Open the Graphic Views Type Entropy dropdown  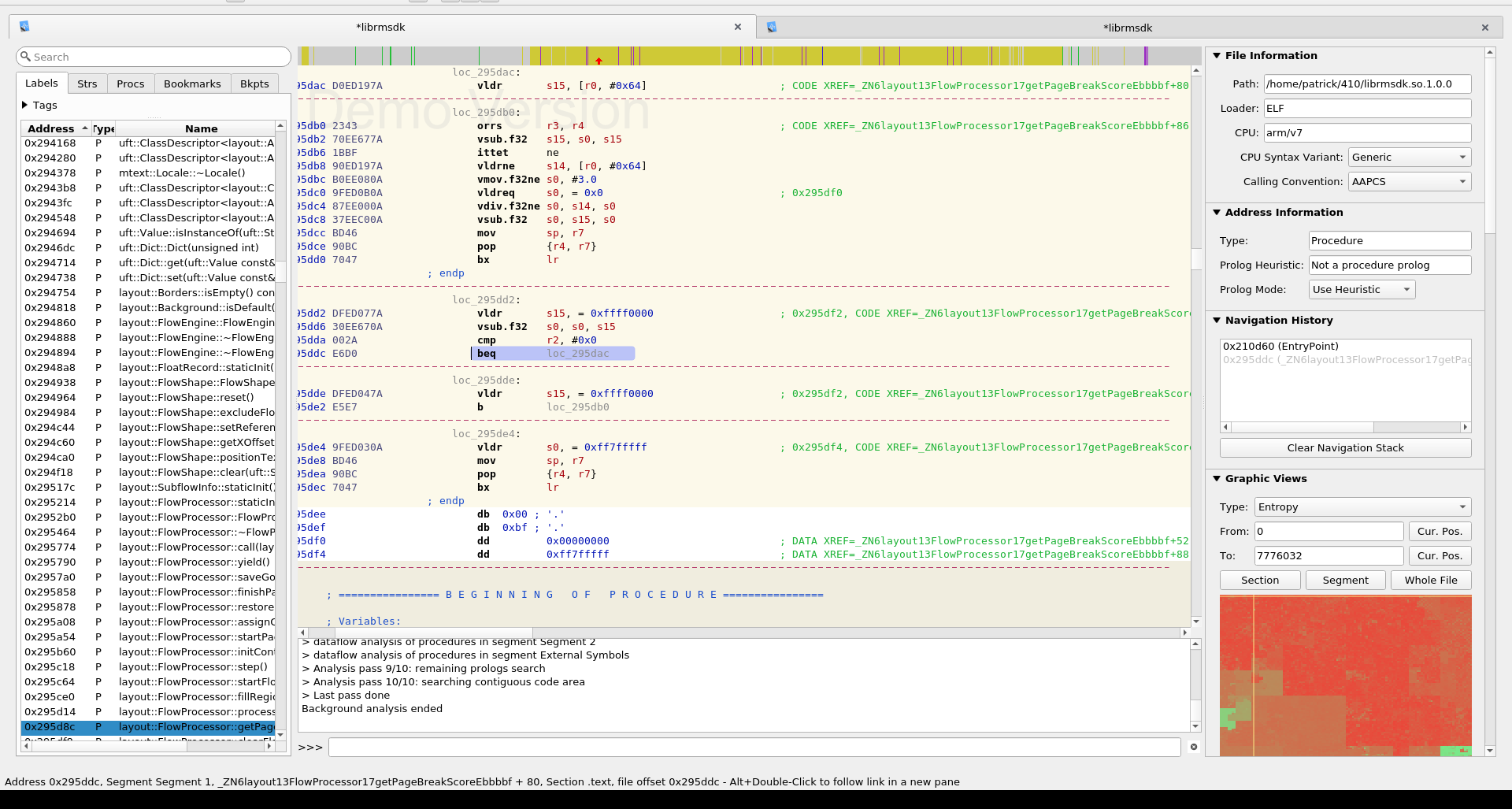point(1362,507)
